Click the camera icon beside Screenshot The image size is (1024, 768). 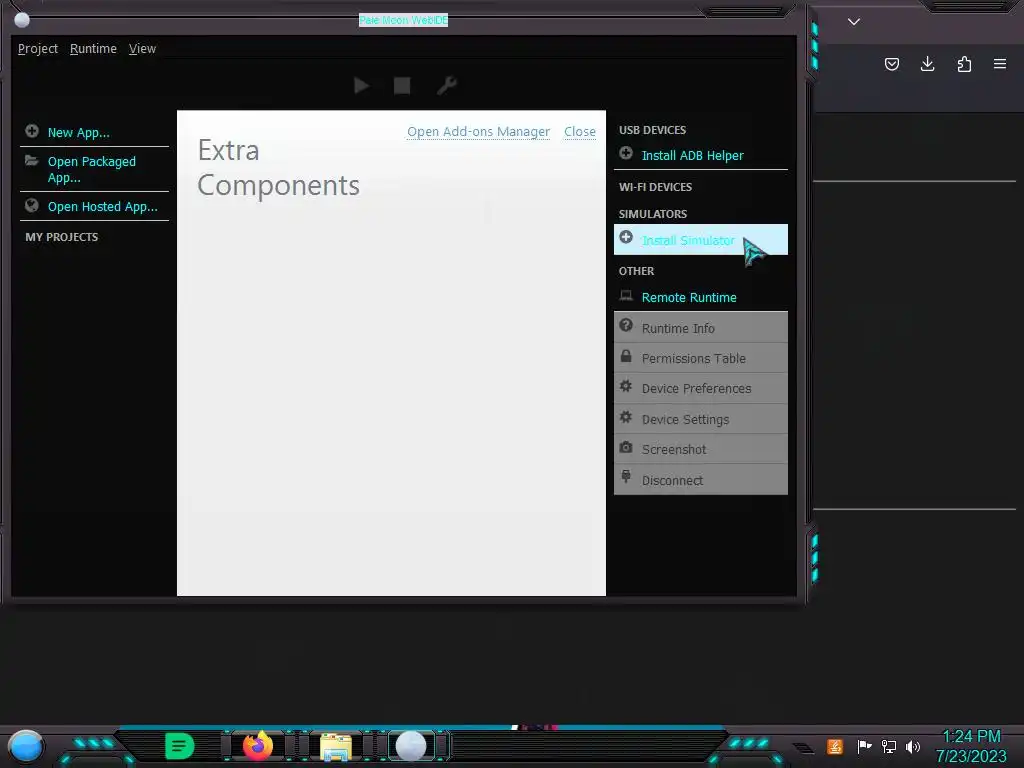[x=626, y=447]
